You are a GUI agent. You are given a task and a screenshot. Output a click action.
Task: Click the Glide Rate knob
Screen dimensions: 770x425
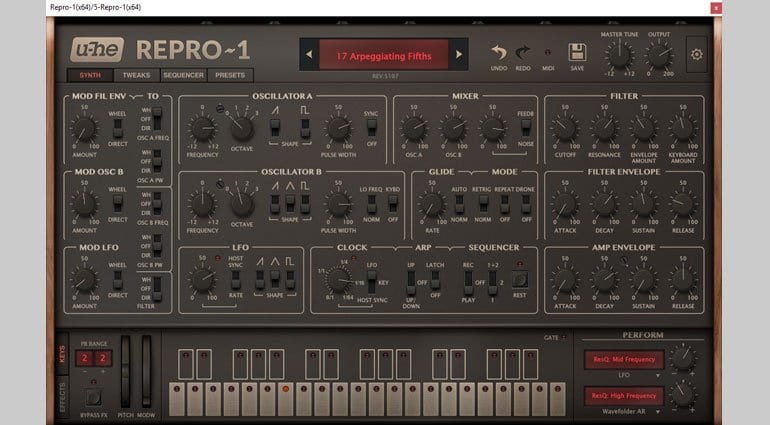click(x=432, y=204)
